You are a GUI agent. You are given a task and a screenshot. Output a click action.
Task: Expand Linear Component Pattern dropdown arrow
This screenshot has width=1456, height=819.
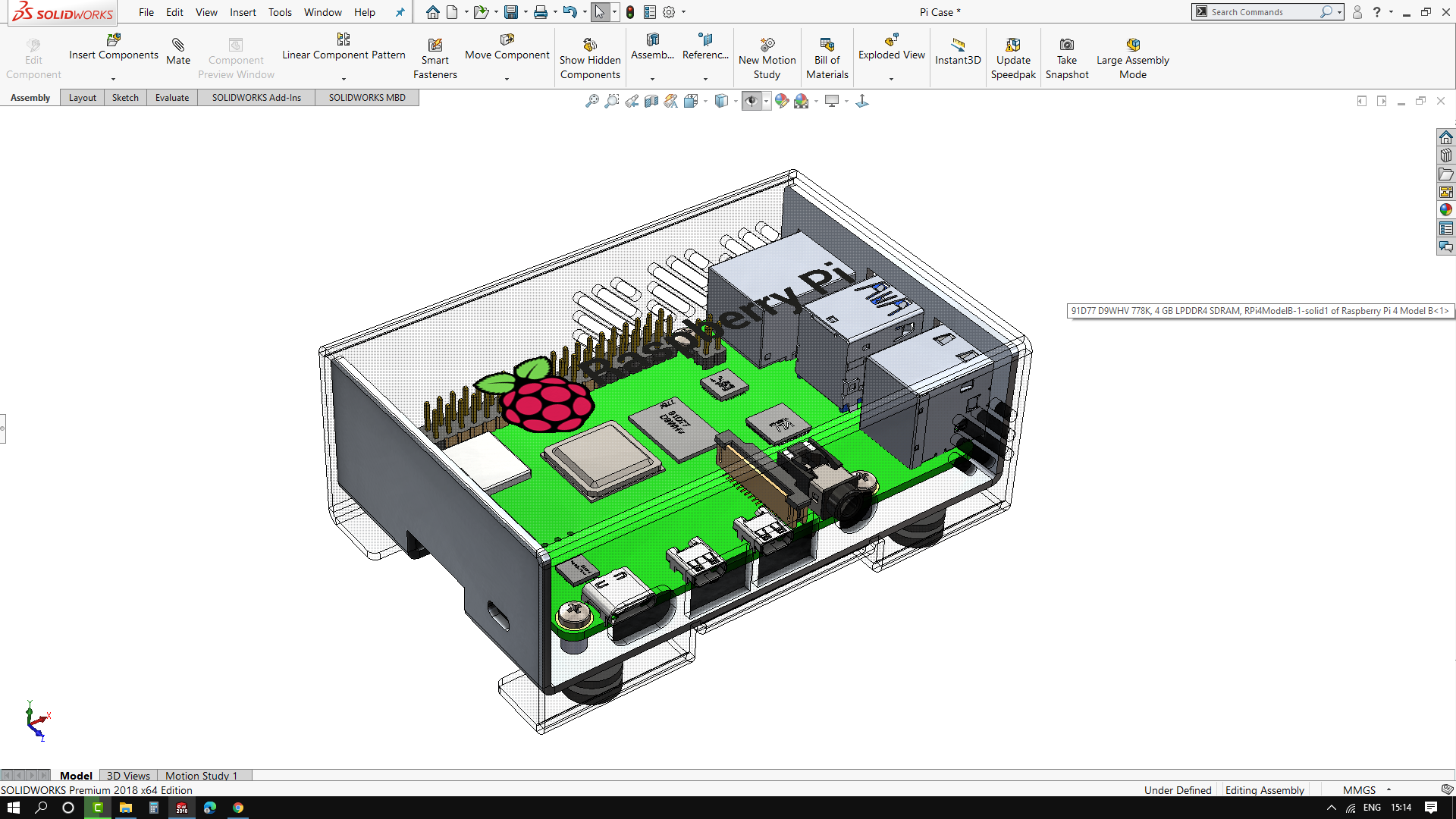click(x=344, y=79)
